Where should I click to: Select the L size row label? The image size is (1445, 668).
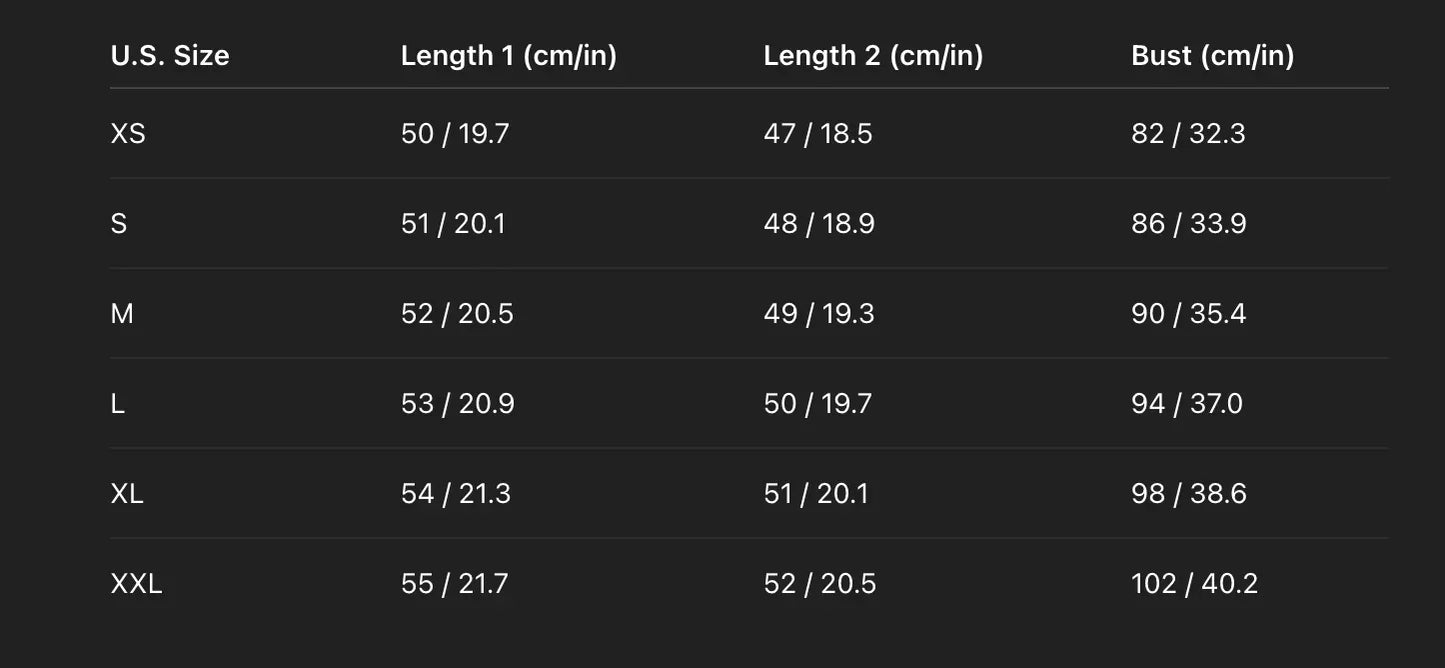[118, 403]
